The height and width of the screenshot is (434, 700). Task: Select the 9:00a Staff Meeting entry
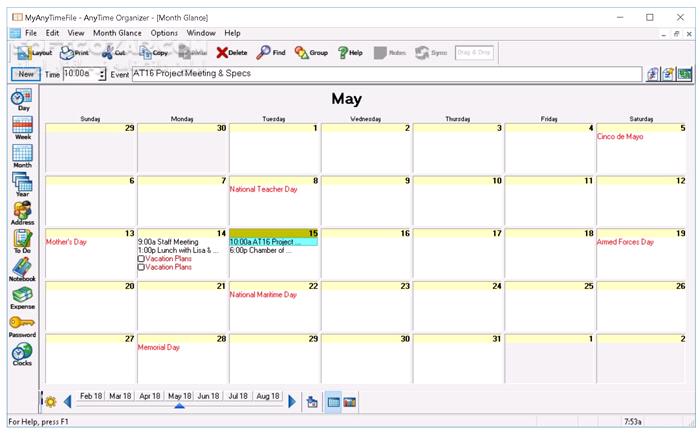(168, 242)
